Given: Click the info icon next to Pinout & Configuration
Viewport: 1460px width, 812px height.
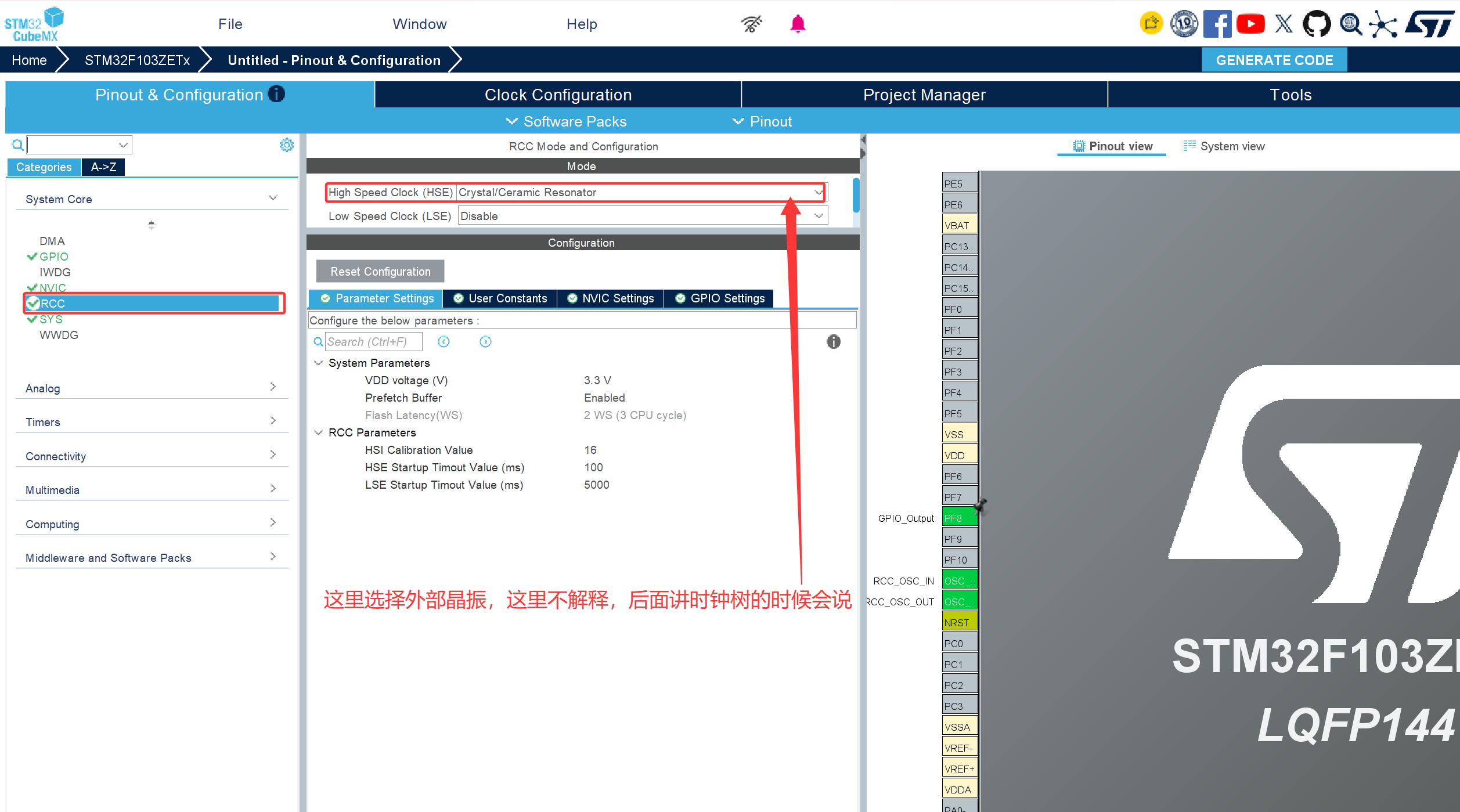Looking at the screenshot, I should 276,93.
